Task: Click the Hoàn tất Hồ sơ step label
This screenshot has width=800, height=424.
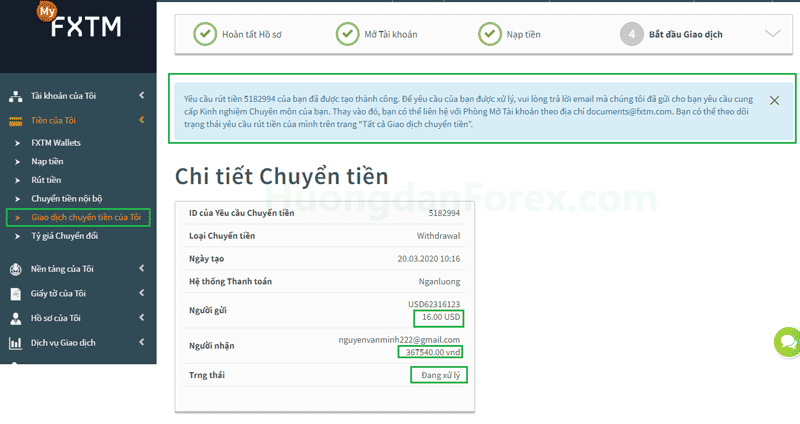Action: 252,35
